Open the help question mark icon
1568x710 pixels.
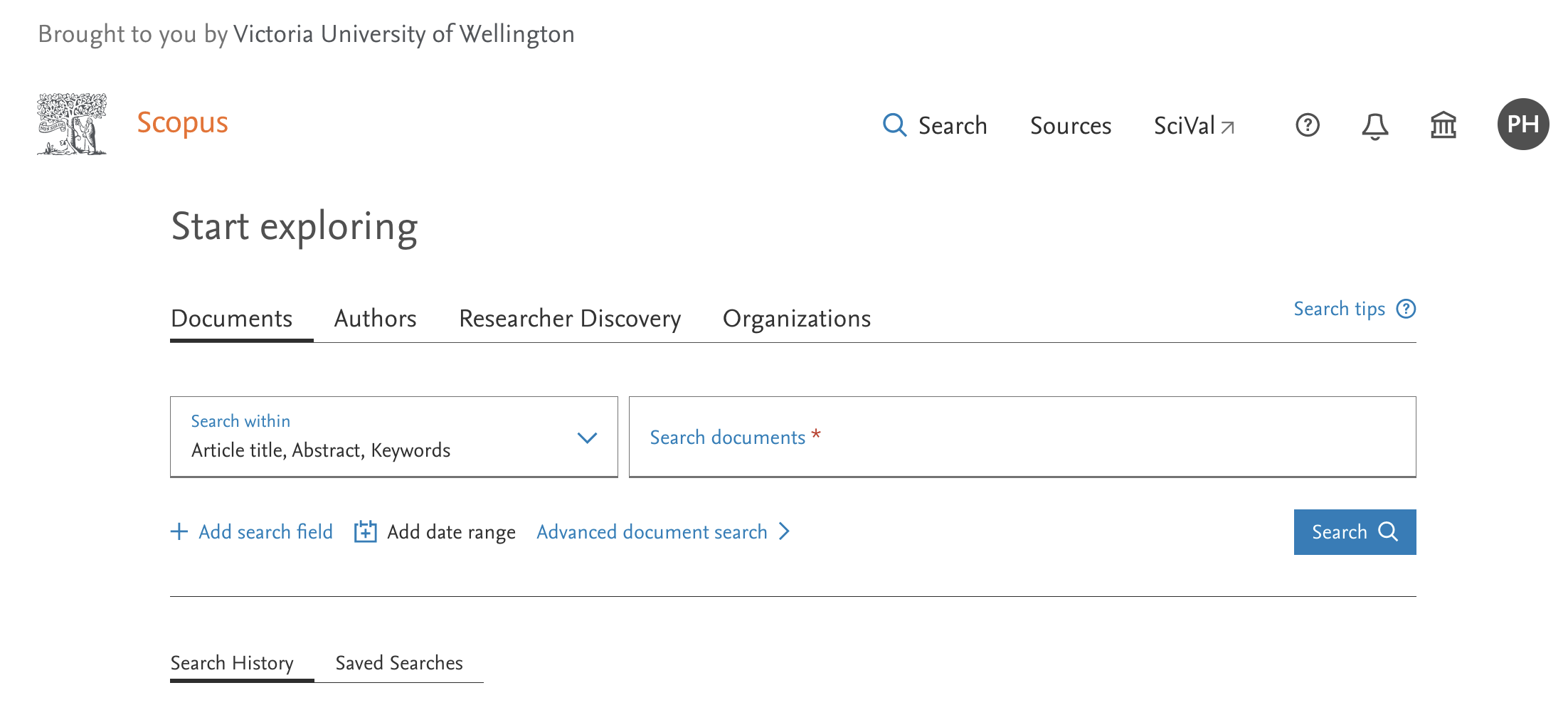[1307, 125]
